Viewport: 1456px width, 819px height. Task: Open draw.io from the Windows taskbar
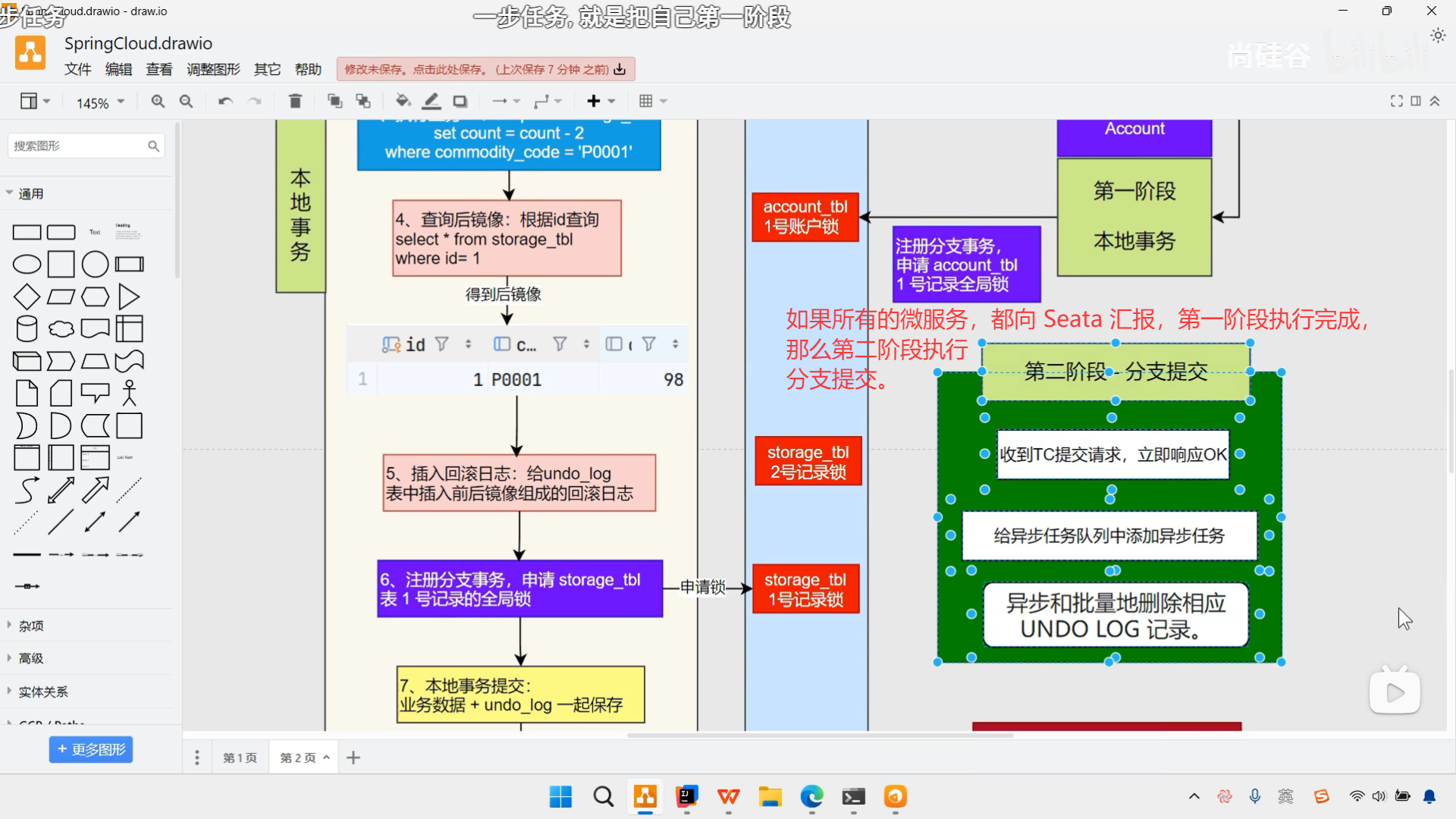[x=645, y=797]
